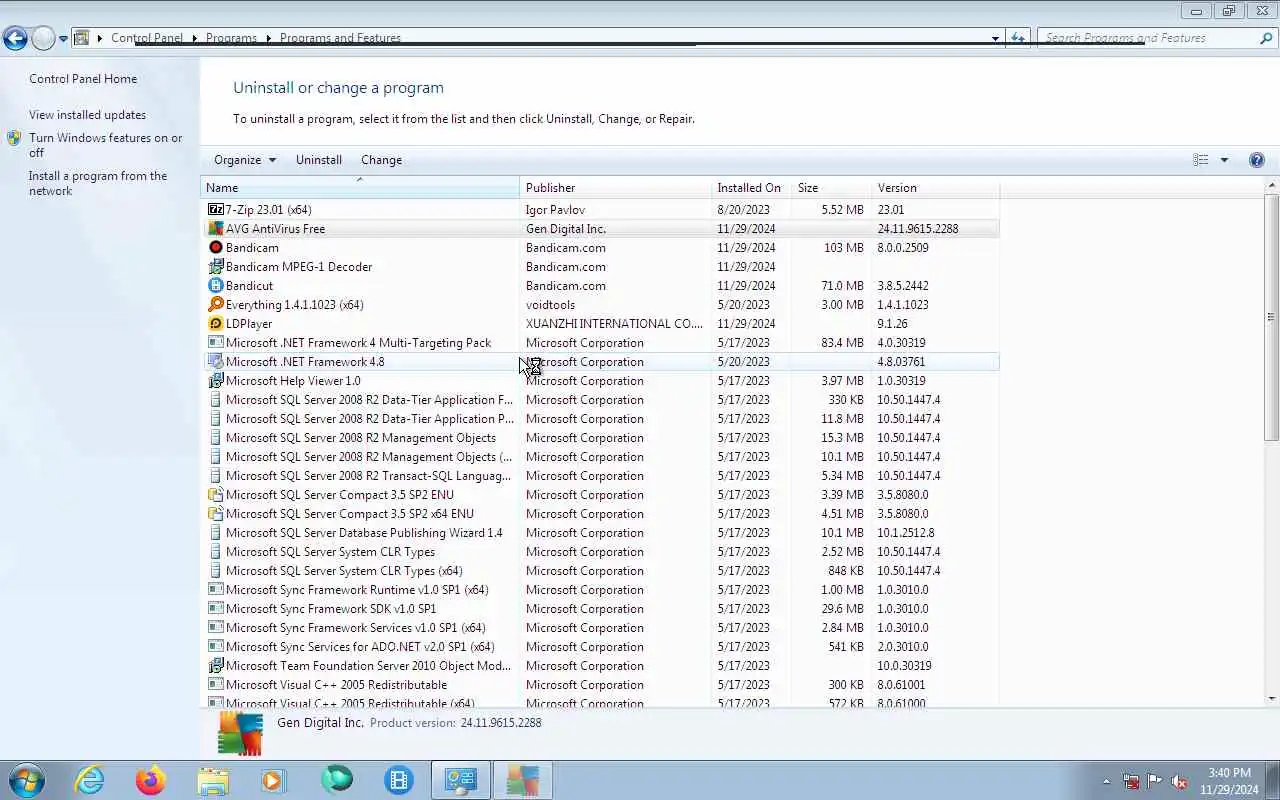
Task: Select the red Bandicam record icon
Action: tap(215, 247)
